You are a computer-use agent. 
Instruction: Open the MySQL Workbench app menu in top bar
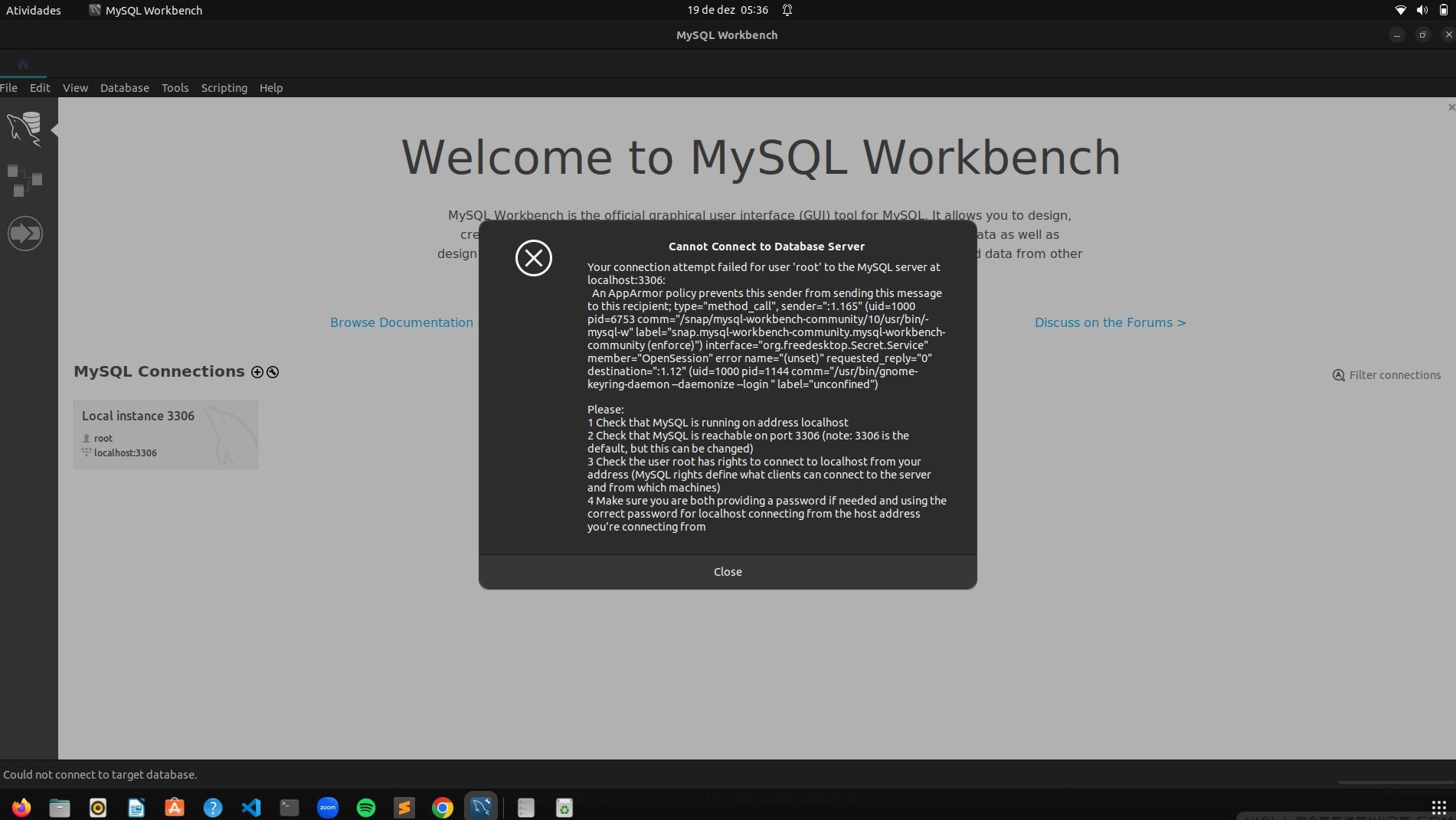coord(146,10)
